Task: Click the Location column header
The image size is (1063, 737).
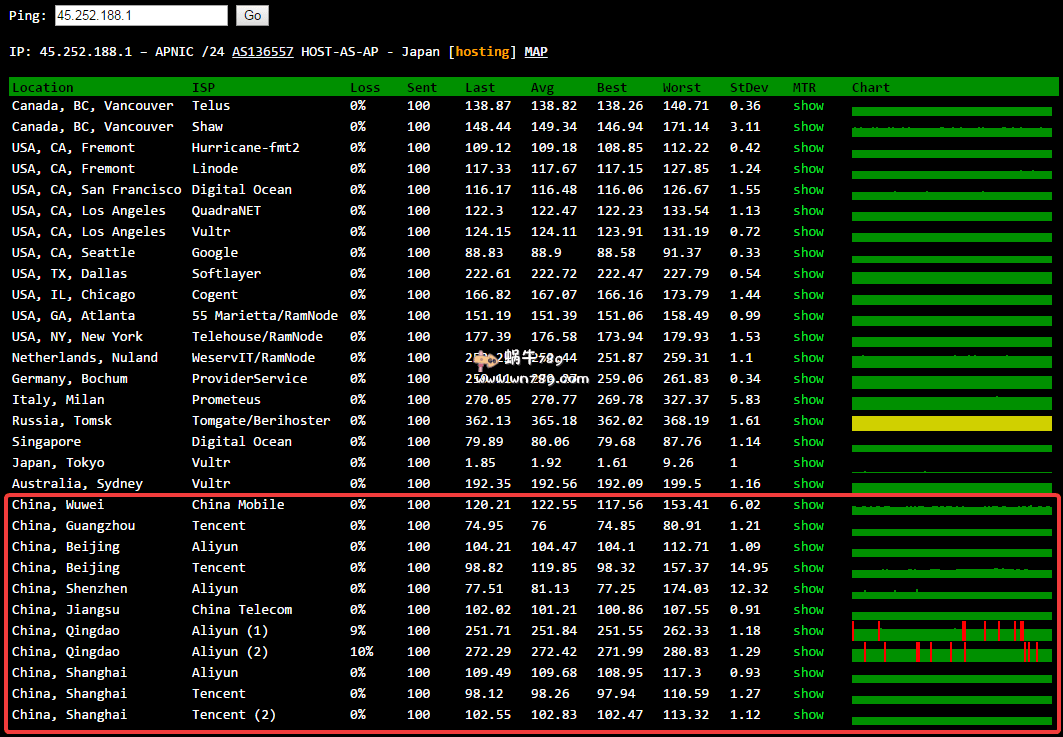Action: click(43, 88)
